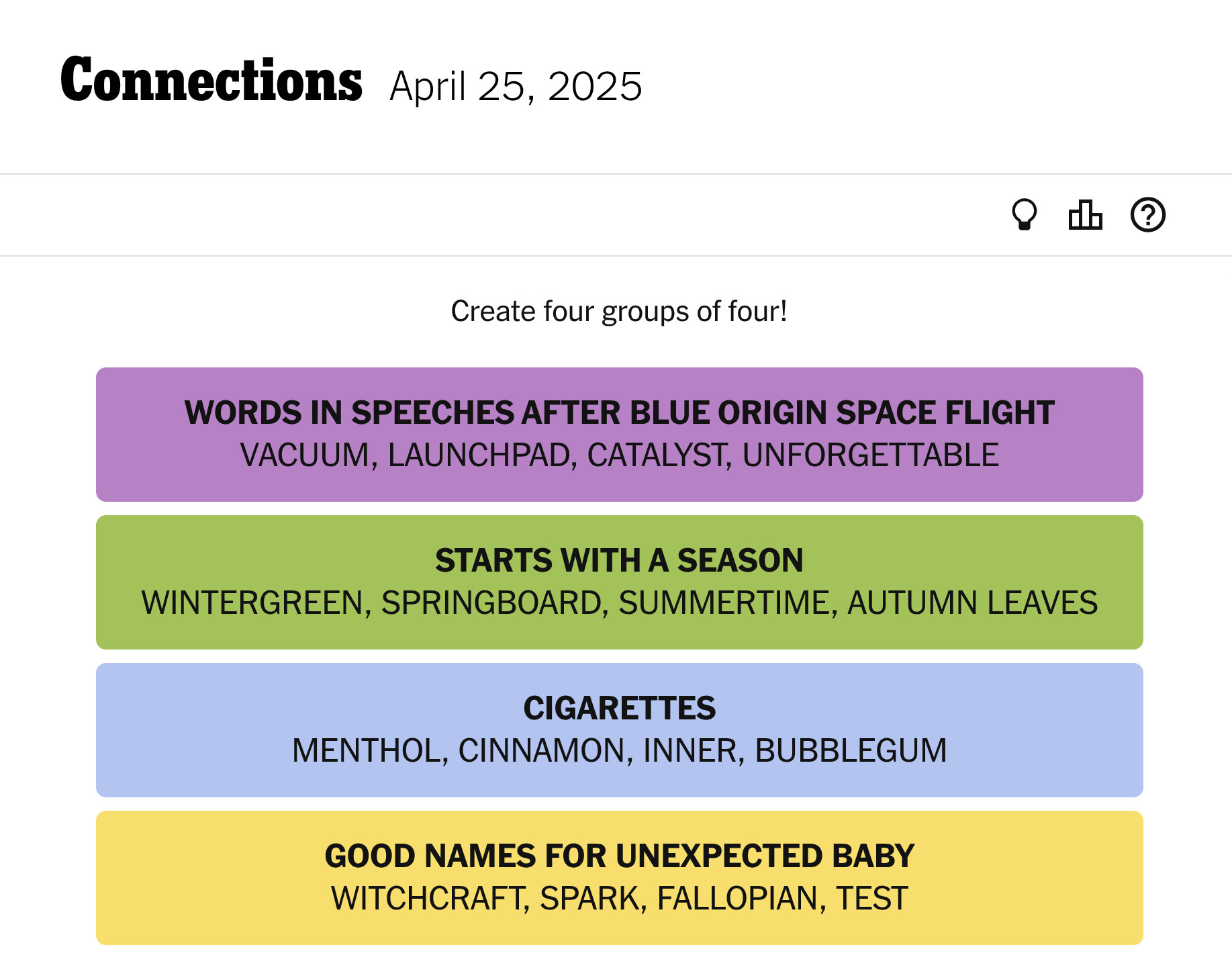Click the Words in Speeches After Blue Origin heading
The height and width of the screenshot is (978, 1232).
619,412
